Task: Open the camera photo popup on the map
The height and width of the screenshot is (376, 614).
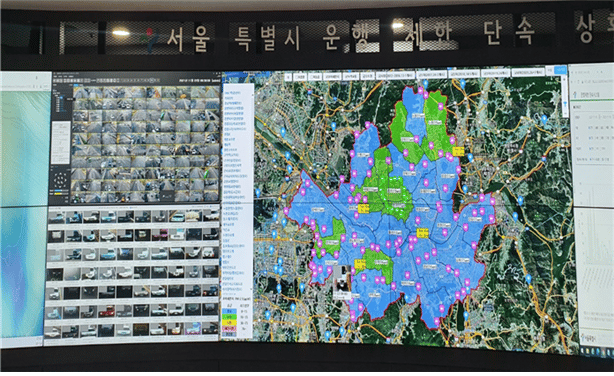Action: [343, 282]
